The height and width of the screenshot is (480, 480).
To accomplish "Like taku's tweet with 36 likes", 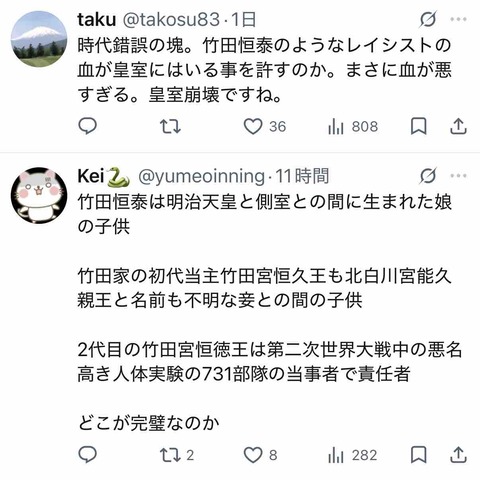I will click(265, 127).
